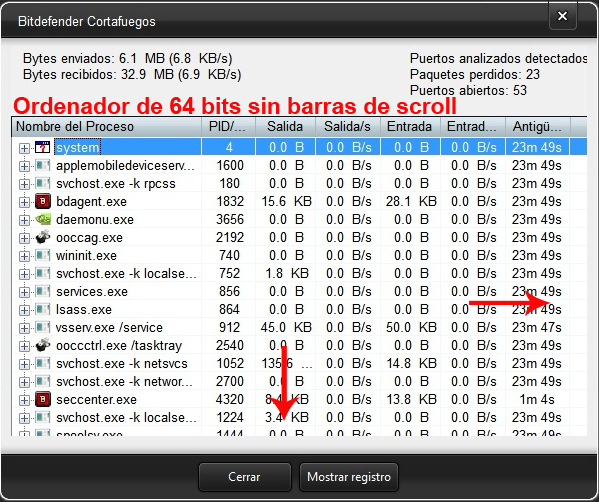
Task: Click the system process icon
Action: click(42, 147)
